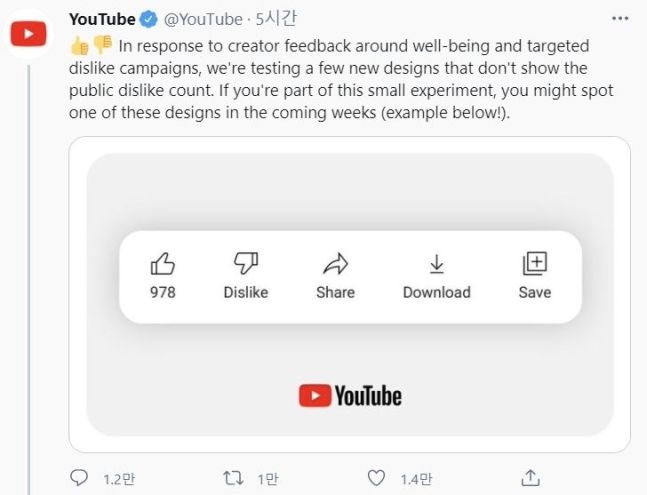Click the YouTube profile avatar
This screenshot has width=647, height=495.
pyautogui.click(x=29, y=35)
